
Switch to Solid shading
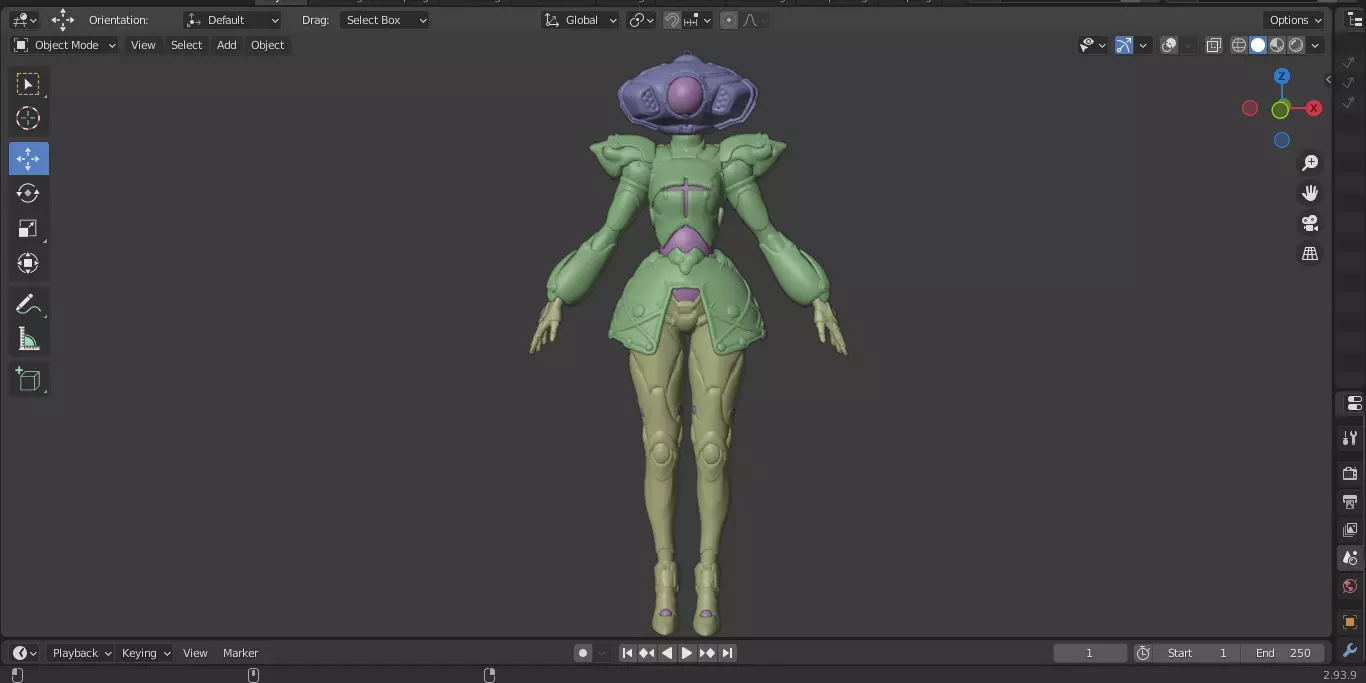pyautogui.click(x=1258, y=45)
